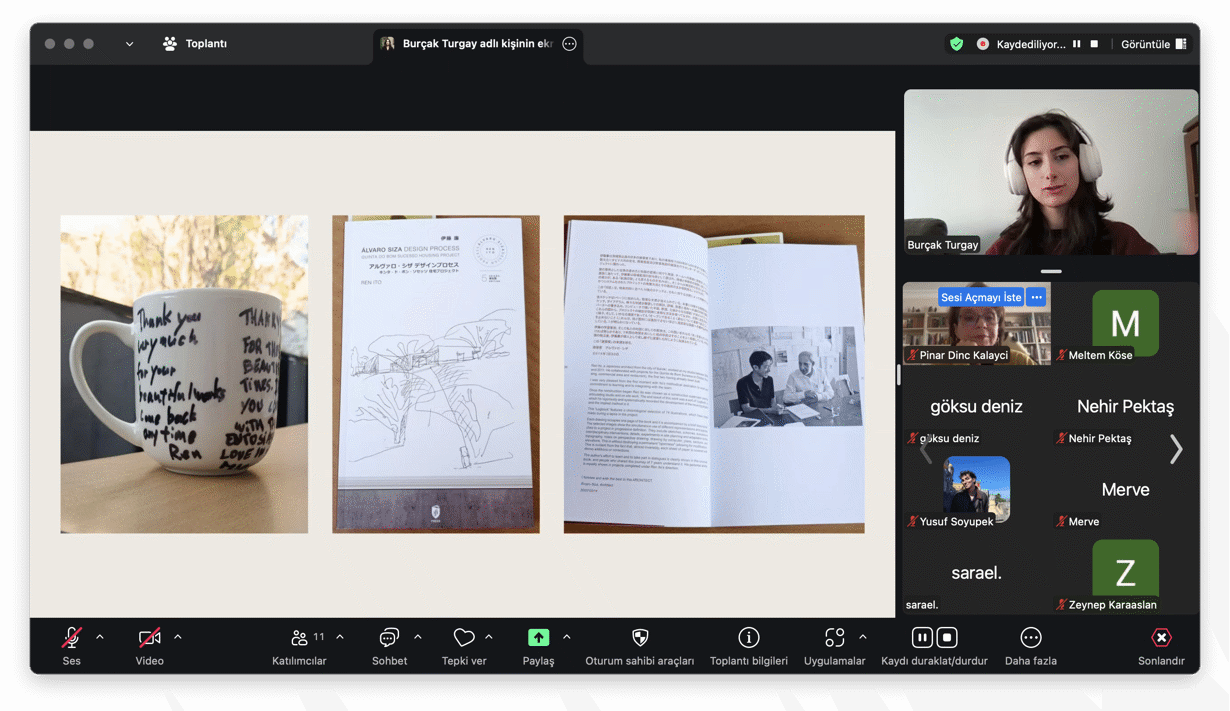The height and width of the screenshot is (711, 1230).
Task: Unmute microphone with the Ses button
Action: pyautogui.click(x=72, y=638)
